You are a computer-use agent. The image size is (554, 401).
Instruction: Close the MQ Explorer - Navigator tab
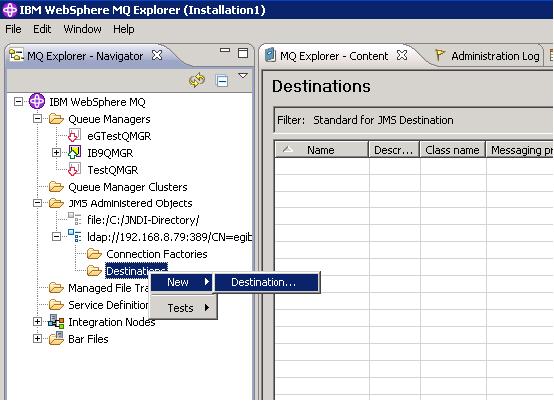(x=157, y=55)
